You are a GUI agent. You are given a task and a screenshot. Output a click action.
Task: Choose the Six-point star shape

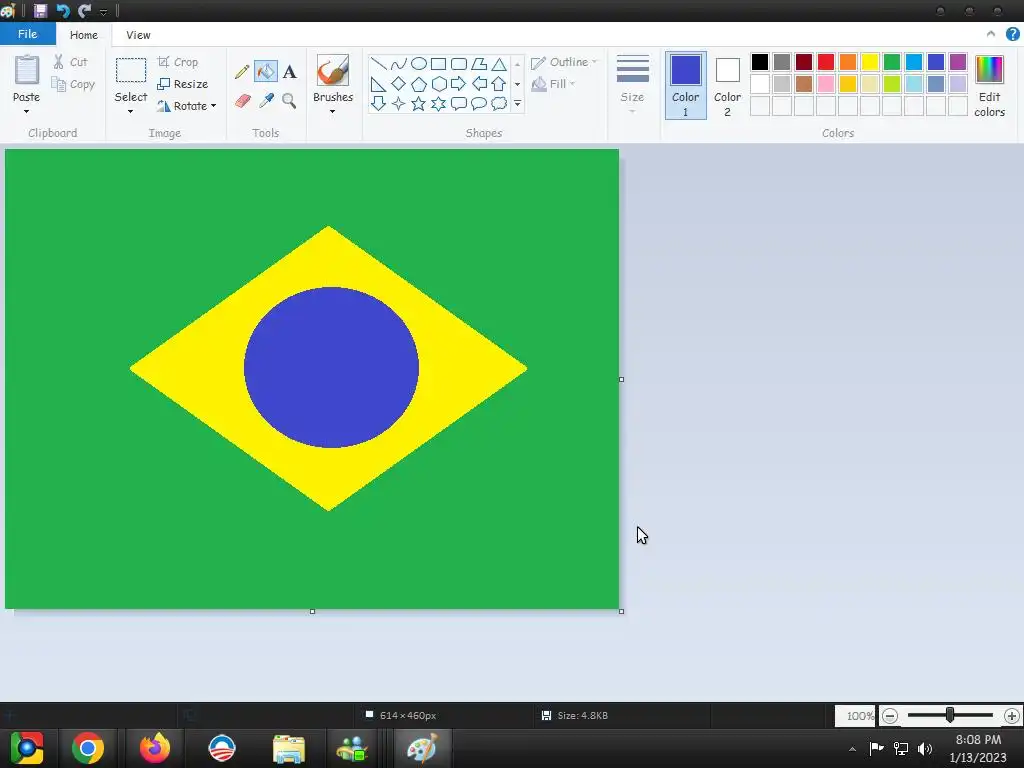439,103
